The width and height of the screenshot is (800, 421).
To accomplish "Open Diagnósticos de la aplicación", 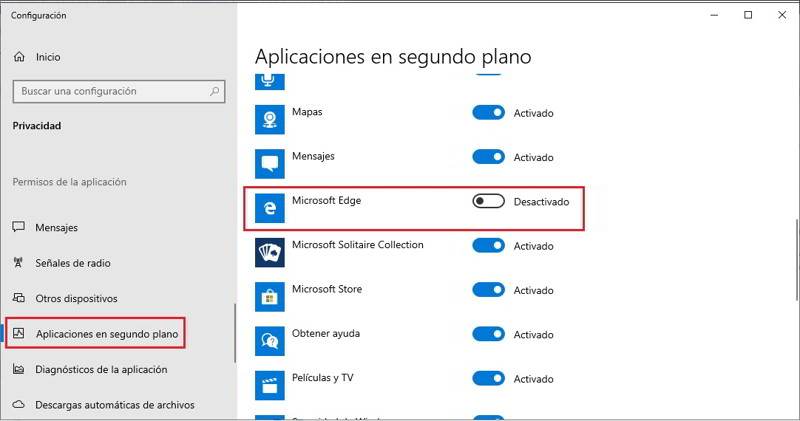I will (x=100, y=369).
